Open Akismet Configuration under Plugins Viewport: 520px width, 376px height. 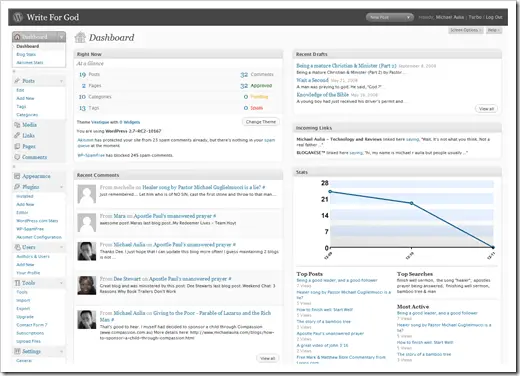tap(39, 237)
